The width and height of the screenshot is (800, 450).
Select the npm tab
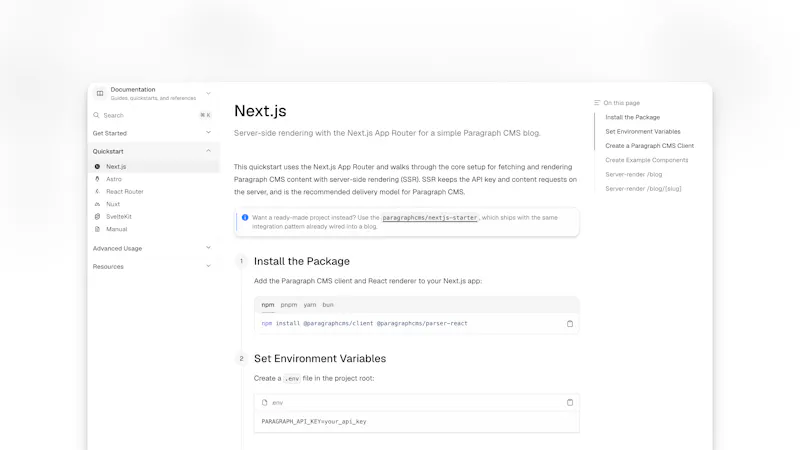[268, 305]
